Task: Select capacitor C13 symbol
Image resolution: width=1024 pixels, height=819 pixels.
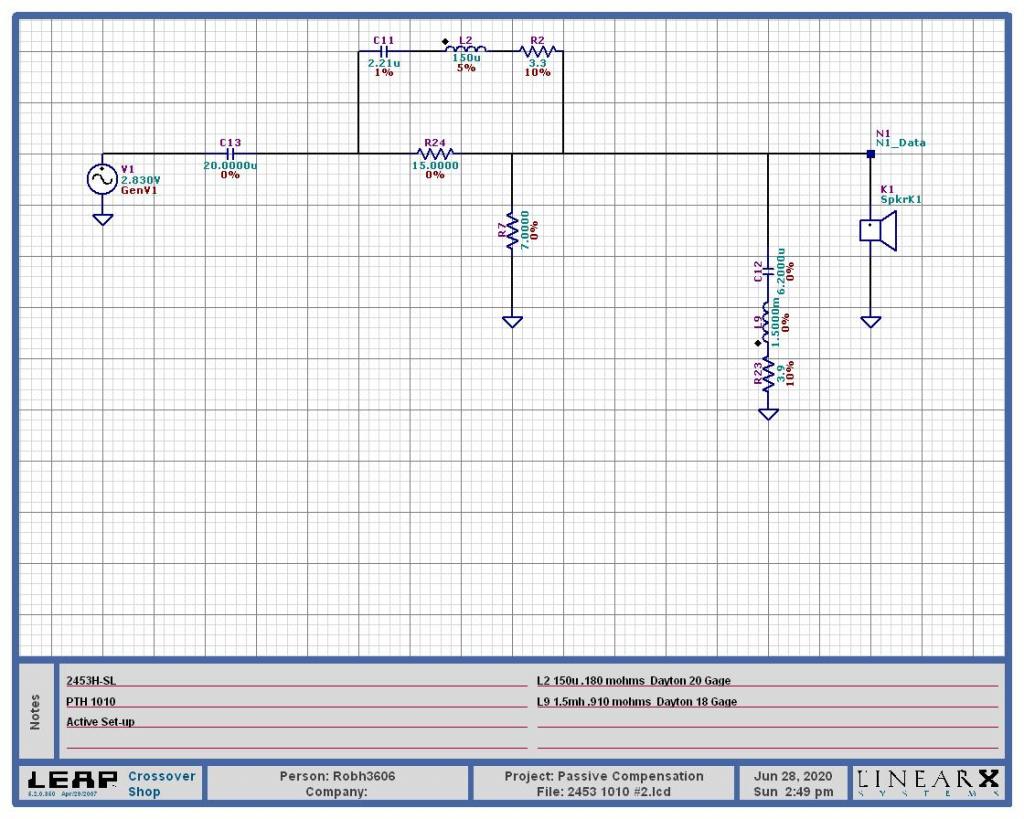Action: click(x=230, y=154)
